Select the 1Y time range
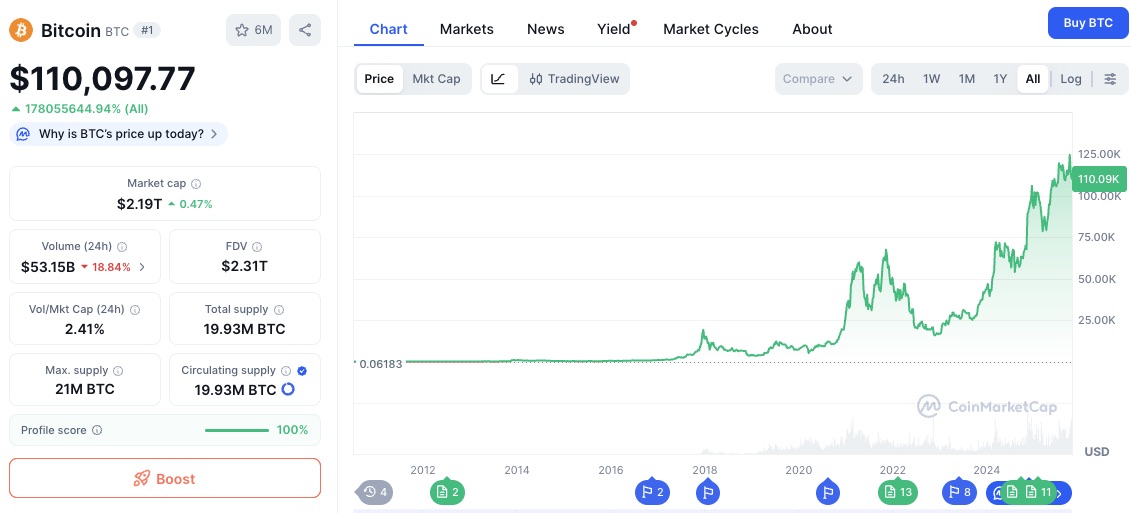Screen dimensions: 1131x513 coord(999,79)
